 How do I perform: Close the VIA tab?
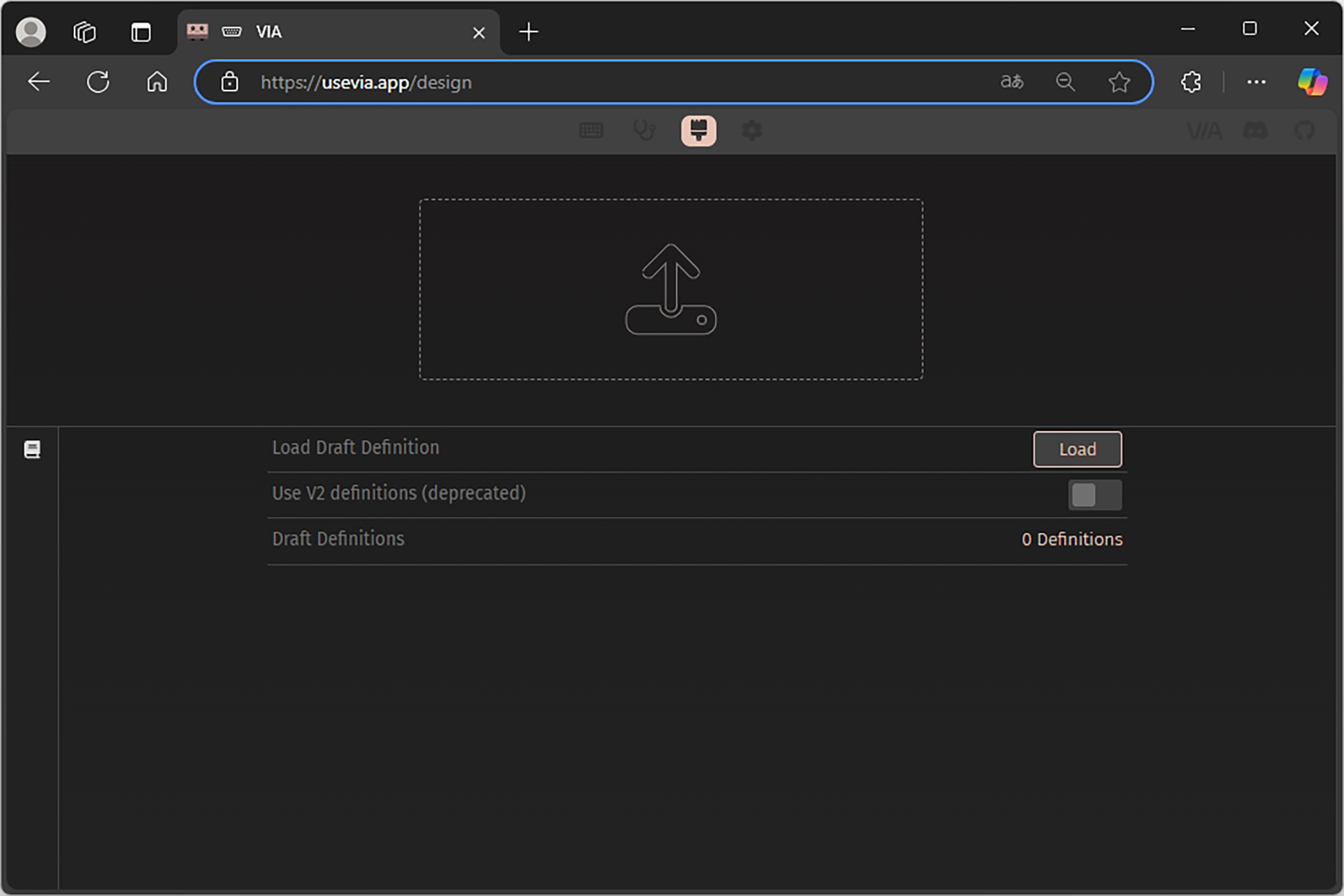point(478,32)
